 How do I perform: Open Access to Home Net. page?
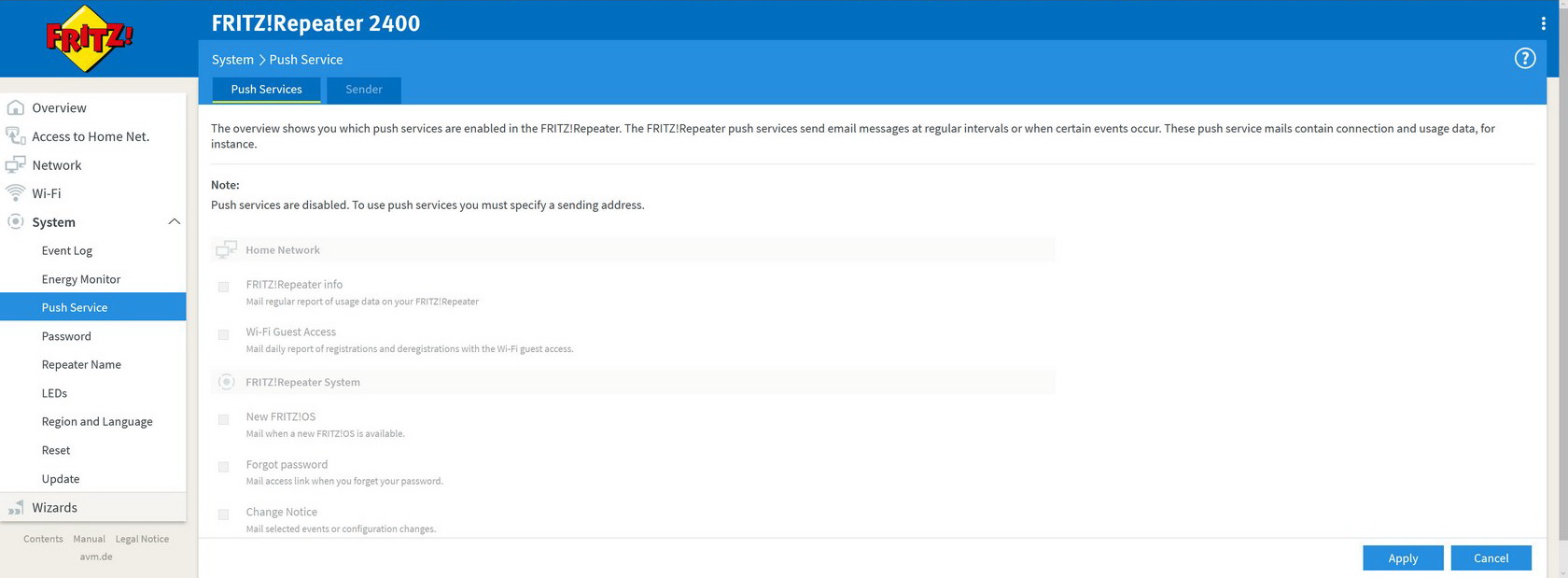(x=93, y=136)
